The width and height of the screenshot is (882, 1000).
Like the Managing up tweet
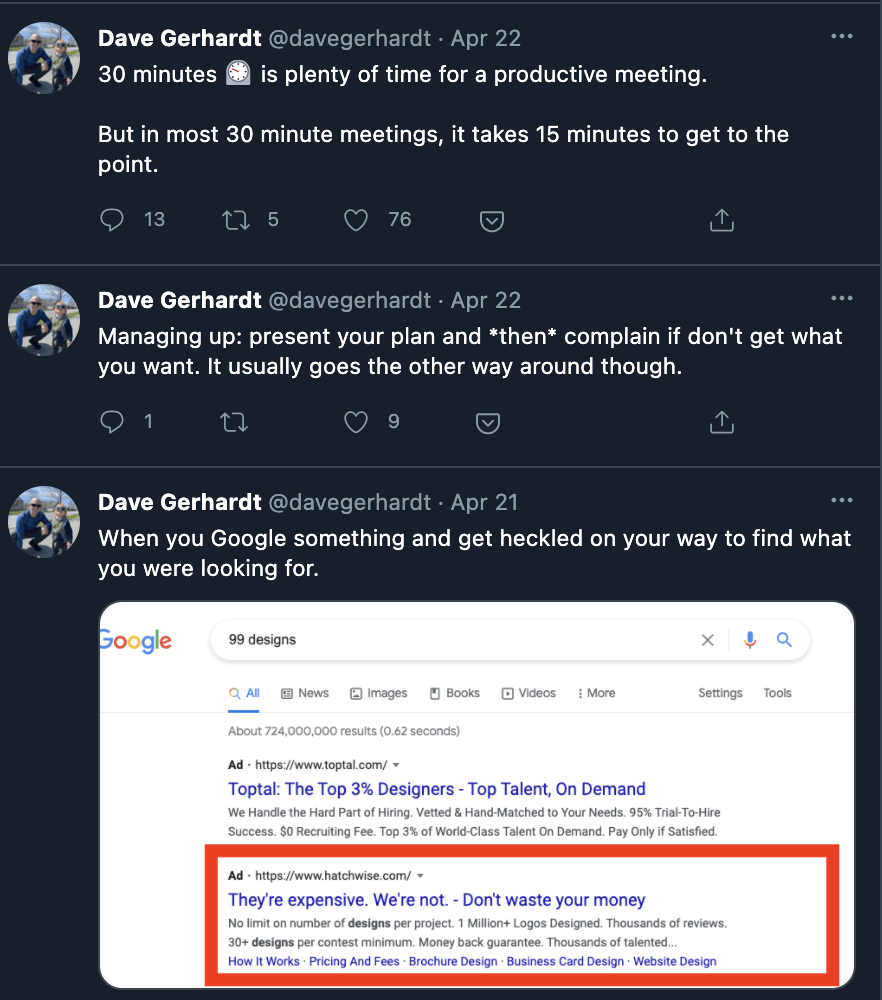coord(356,422)
